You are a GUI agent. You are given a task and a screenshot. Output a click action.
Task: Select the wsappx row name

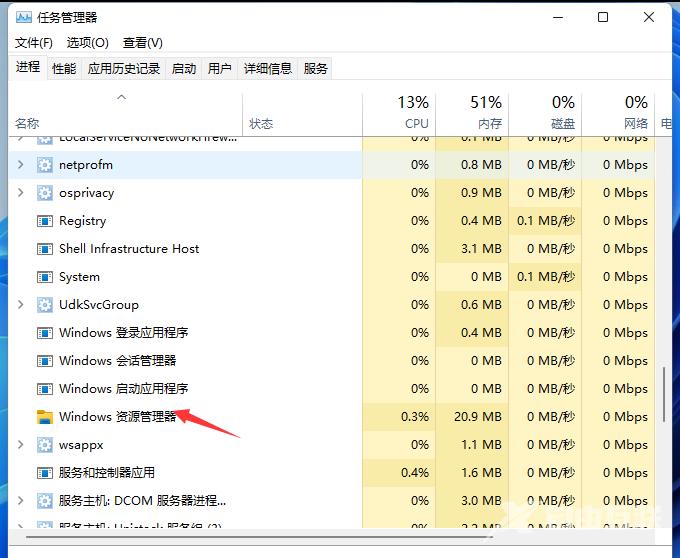tap(81, 445)
